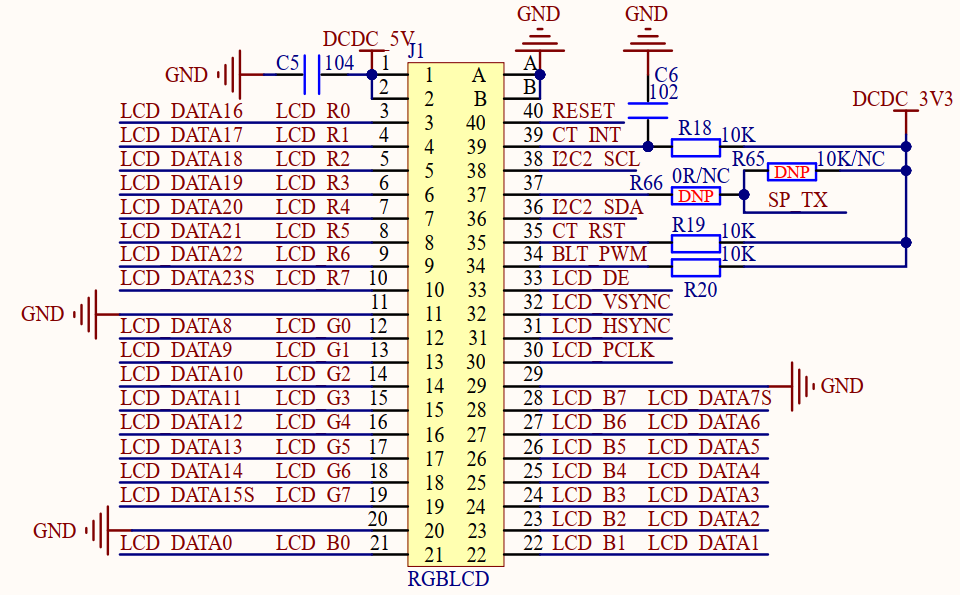Click the LCD_DATA11 net label
The height and width of the screenshot is (595, 960).
click(181, 398)
